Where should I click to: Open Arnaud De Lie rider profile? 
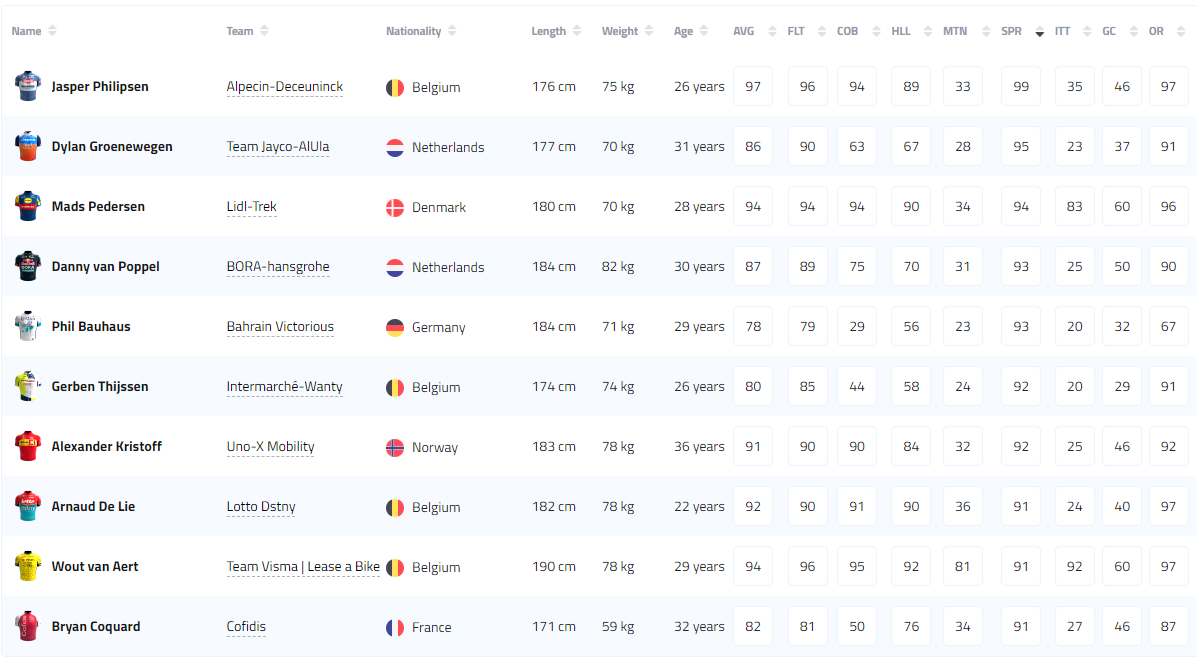pyautogui.click(x=93, y=507)
